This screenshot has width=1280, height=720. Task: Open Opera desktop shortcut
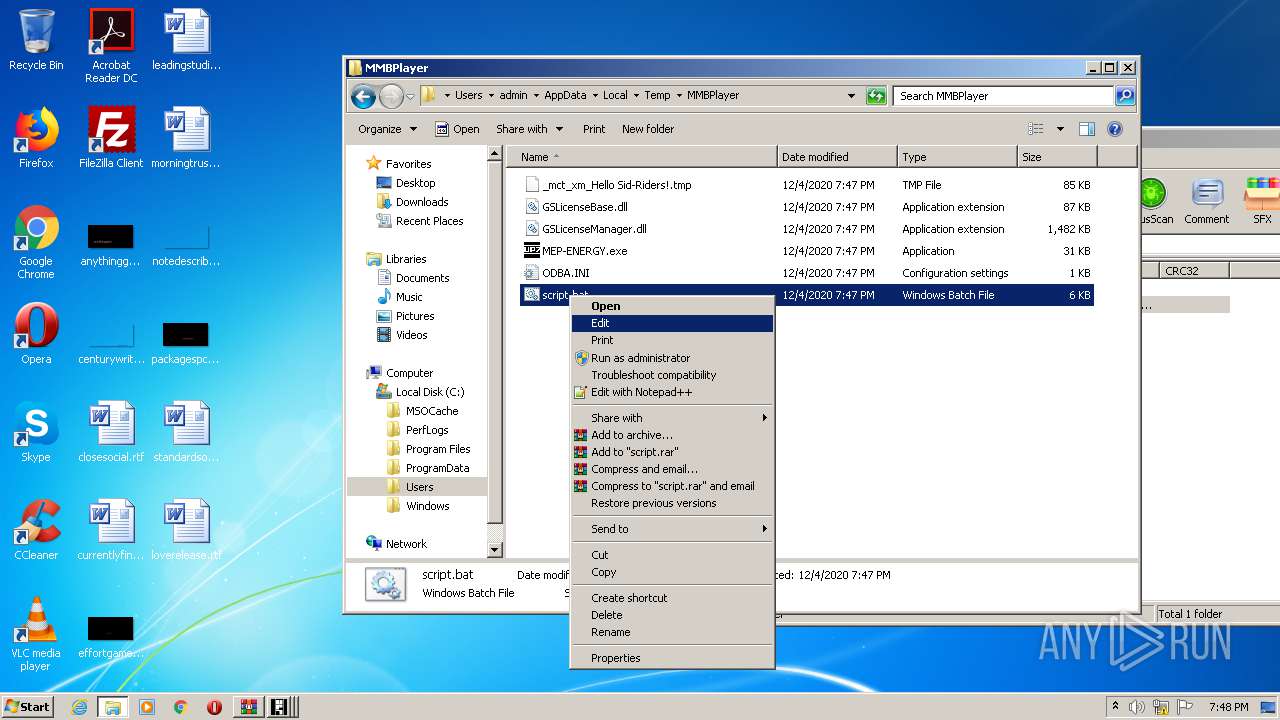(36, 333)
